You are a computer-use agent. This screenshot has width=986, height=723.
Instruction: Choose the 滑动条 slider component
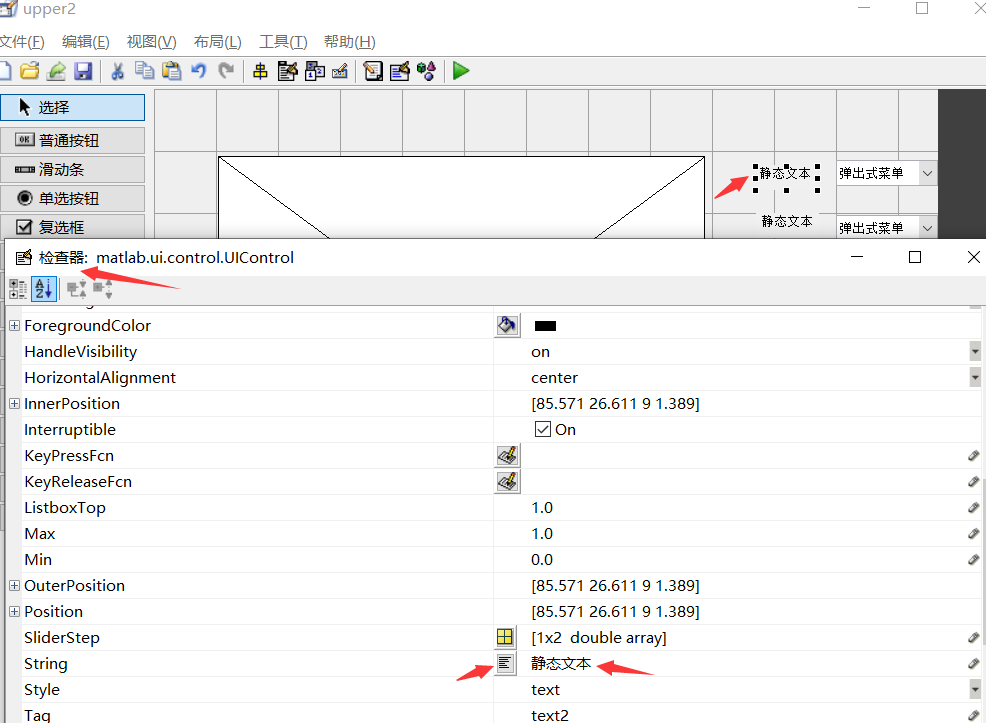(x=72, y=170)
